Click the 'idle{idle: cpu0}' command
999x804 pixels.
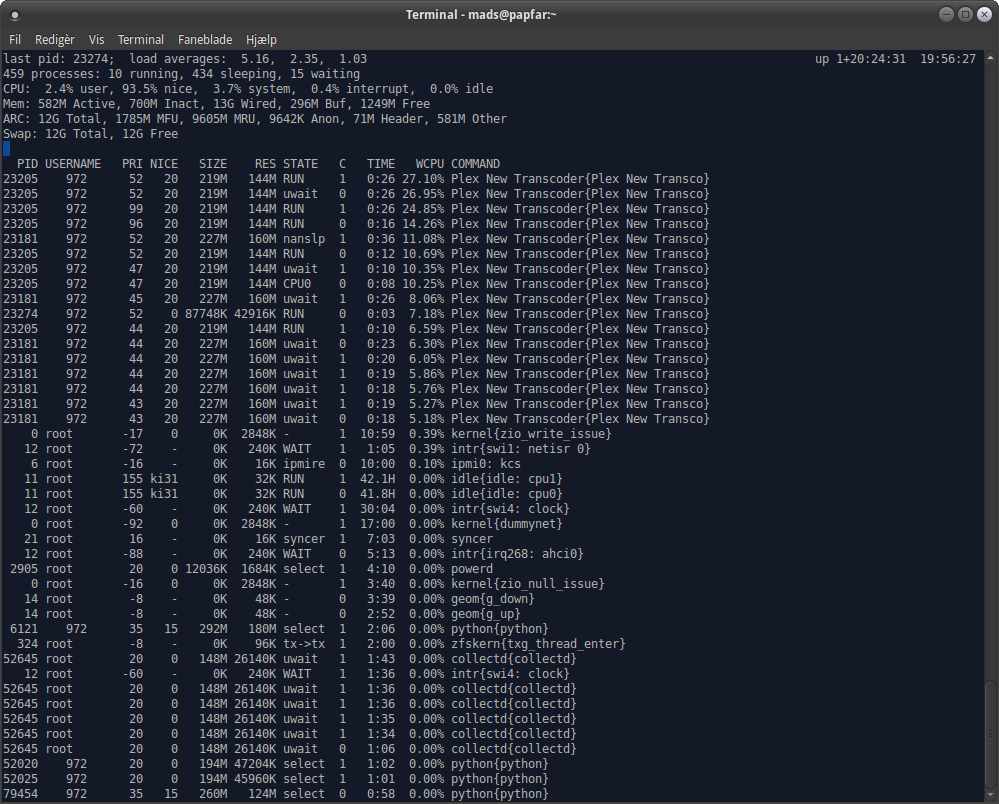coord(507,494)
